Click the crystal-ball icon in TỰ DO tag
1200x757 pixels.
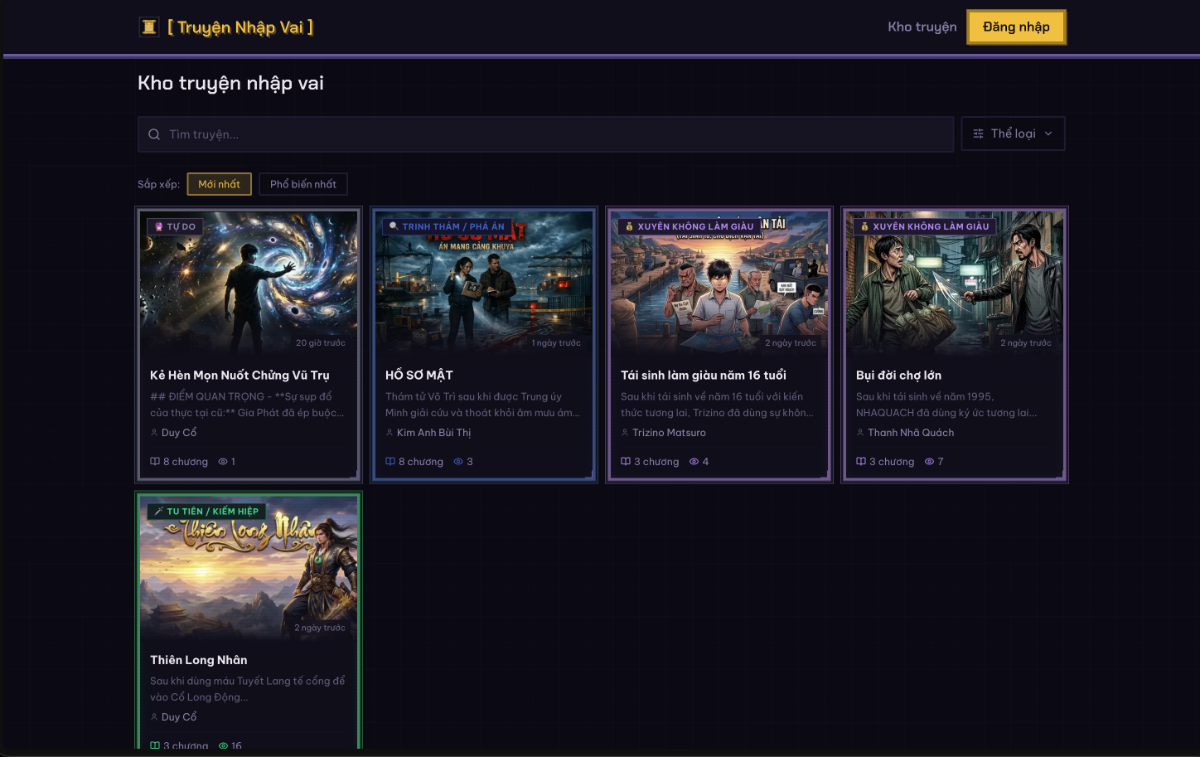pos(158,227)
